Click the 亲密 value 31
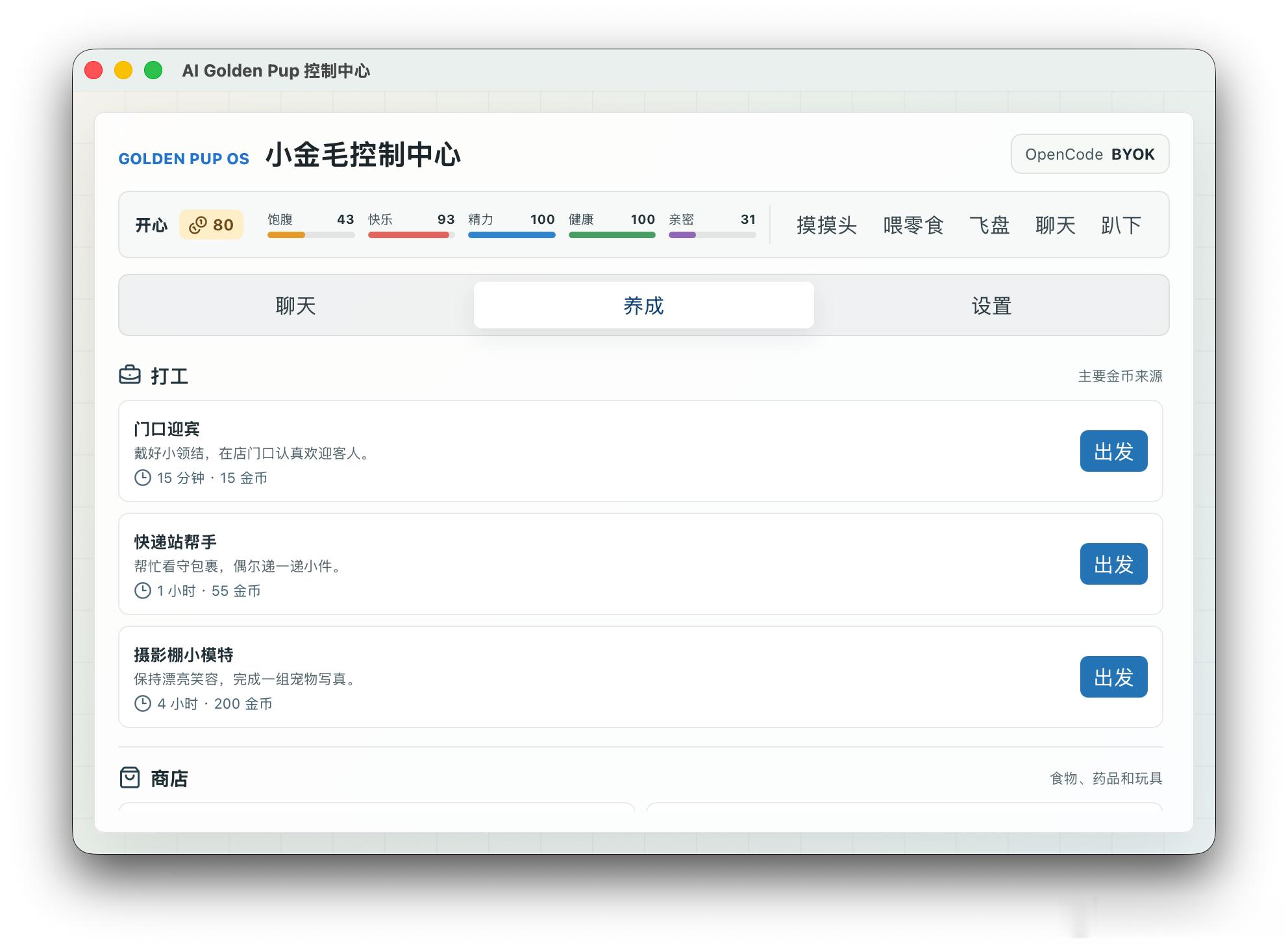Image resolution: width=1288 pixels, height=950 pixels. coord(748,219)
